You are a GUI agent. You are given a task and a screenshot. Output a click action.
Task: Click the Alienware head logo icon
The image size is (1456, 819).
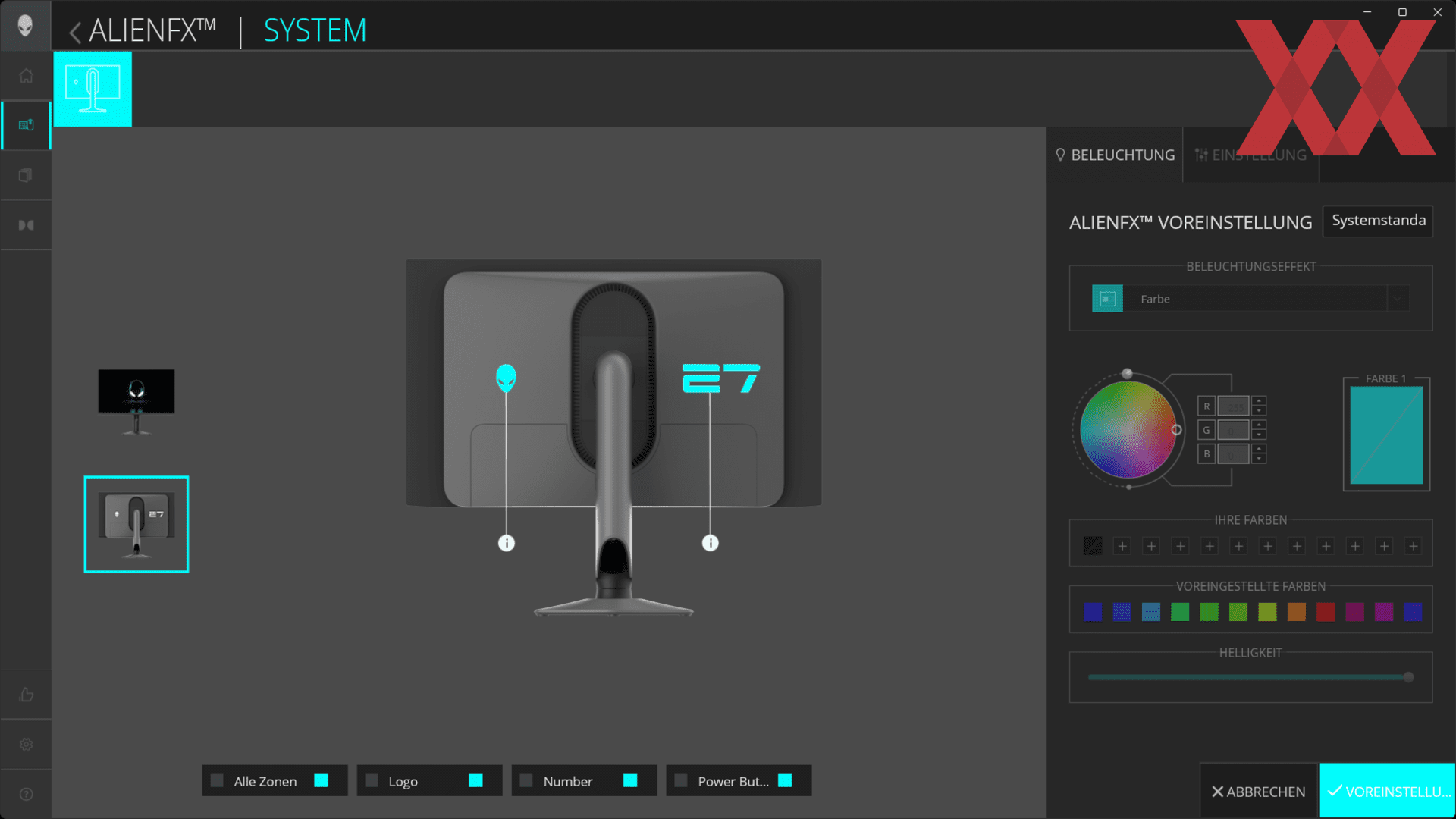(x=26, y=26)
